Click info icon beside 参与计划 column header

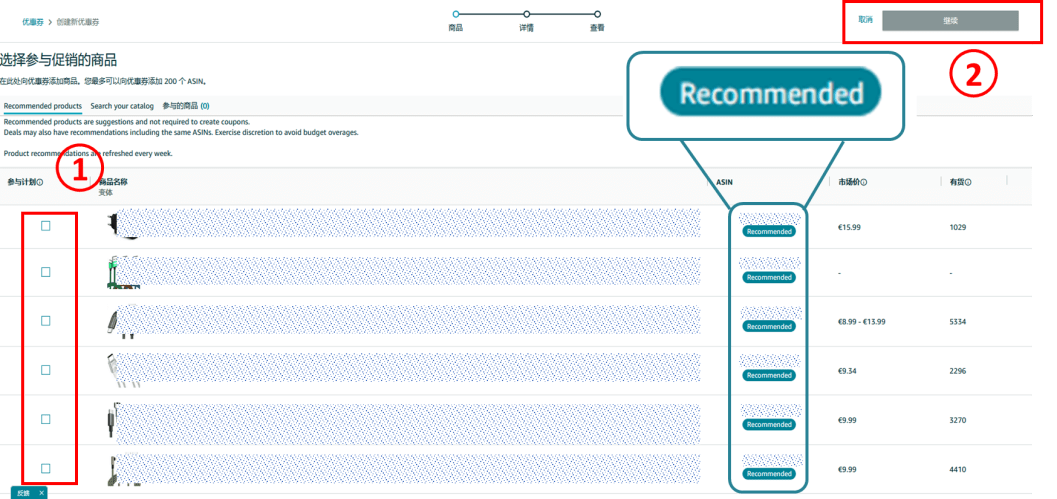[40, 183]
